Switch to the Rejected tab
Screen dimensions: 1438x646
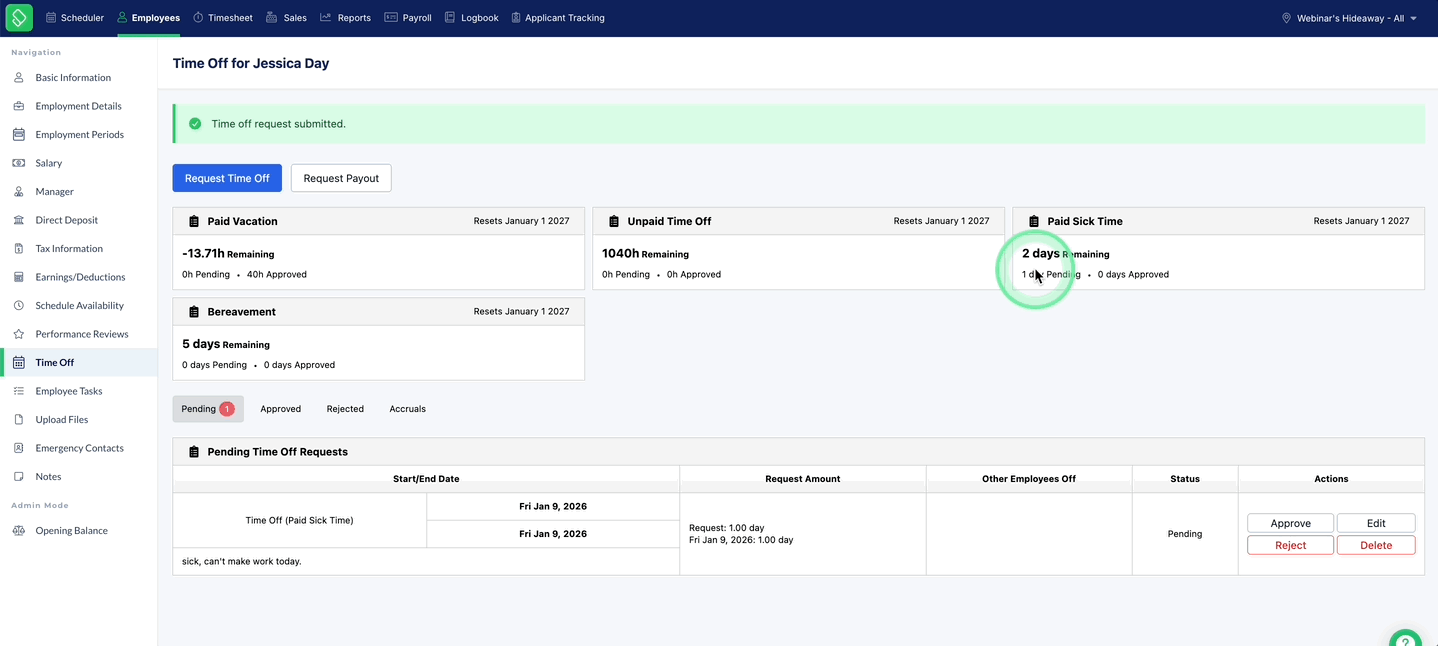[345, 409]
